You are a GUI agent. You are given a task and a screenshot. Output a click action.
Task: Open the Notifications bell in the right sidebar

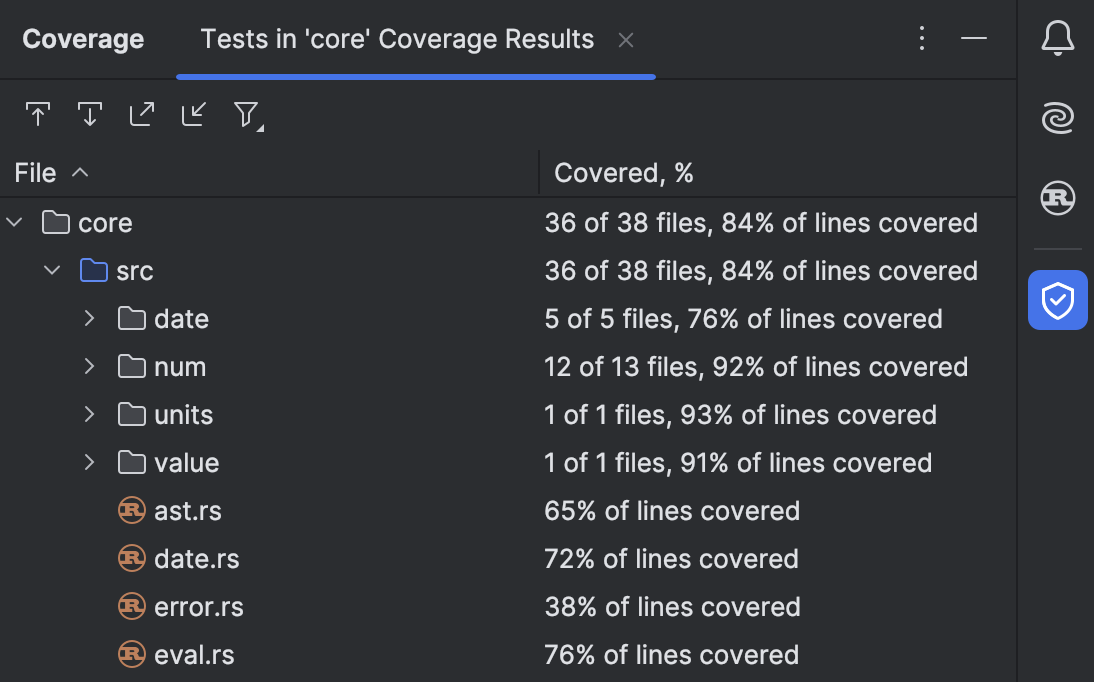coord(1057,38)
